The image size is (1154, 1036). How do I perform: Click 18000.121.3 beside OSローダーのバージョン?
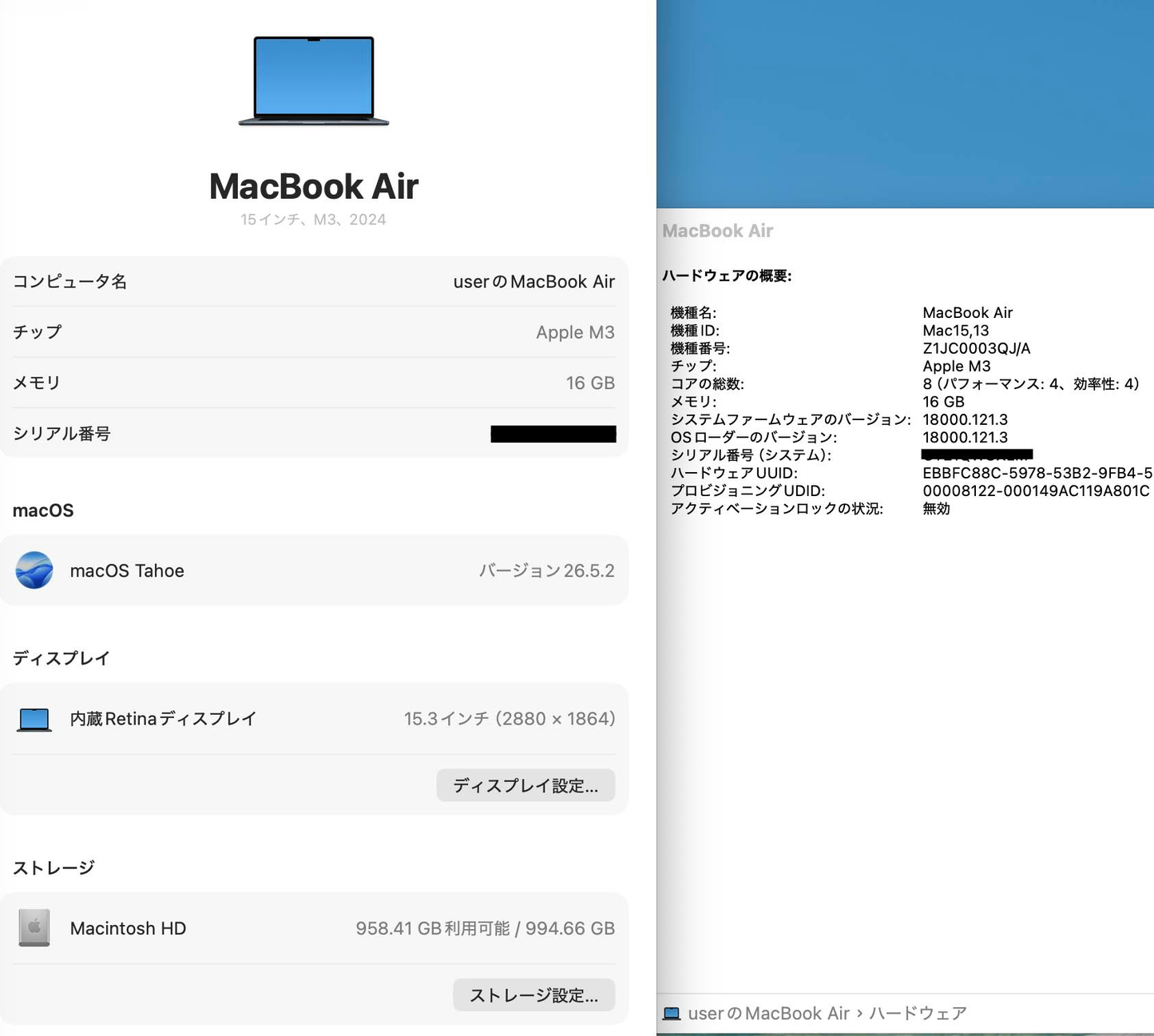(x=965, y=438)
